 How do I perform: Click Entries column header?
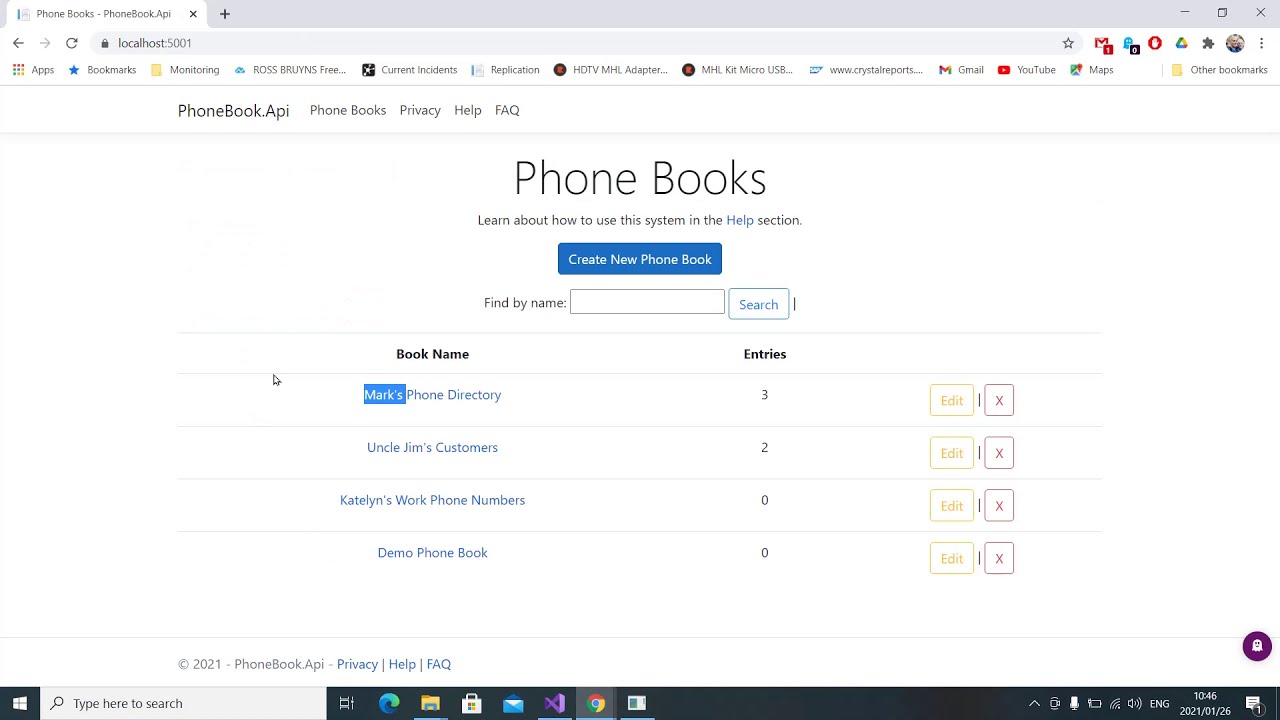click(765, 354)
